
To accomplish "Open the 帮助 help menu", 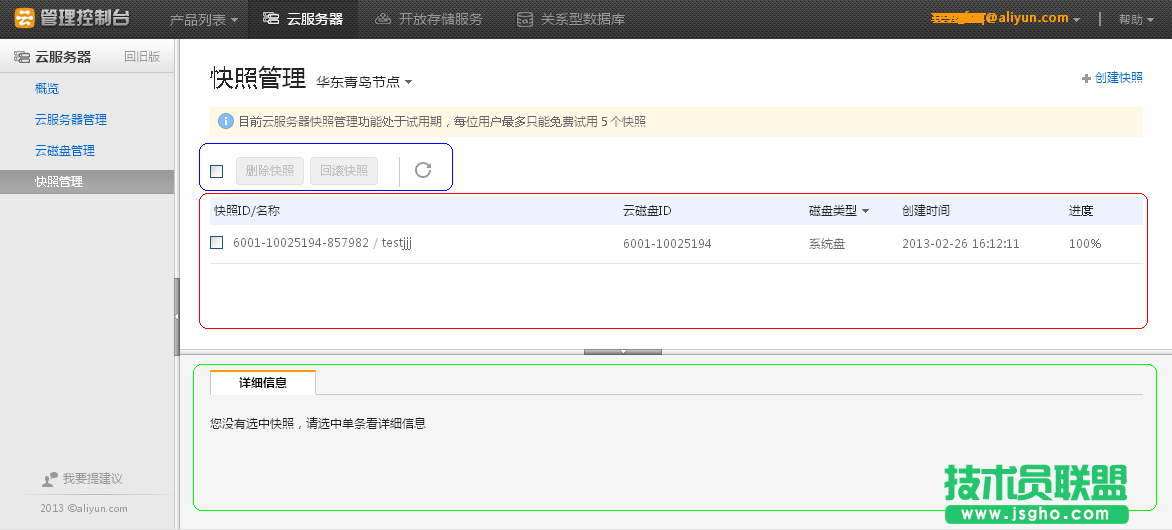I will coord(1137,19).
